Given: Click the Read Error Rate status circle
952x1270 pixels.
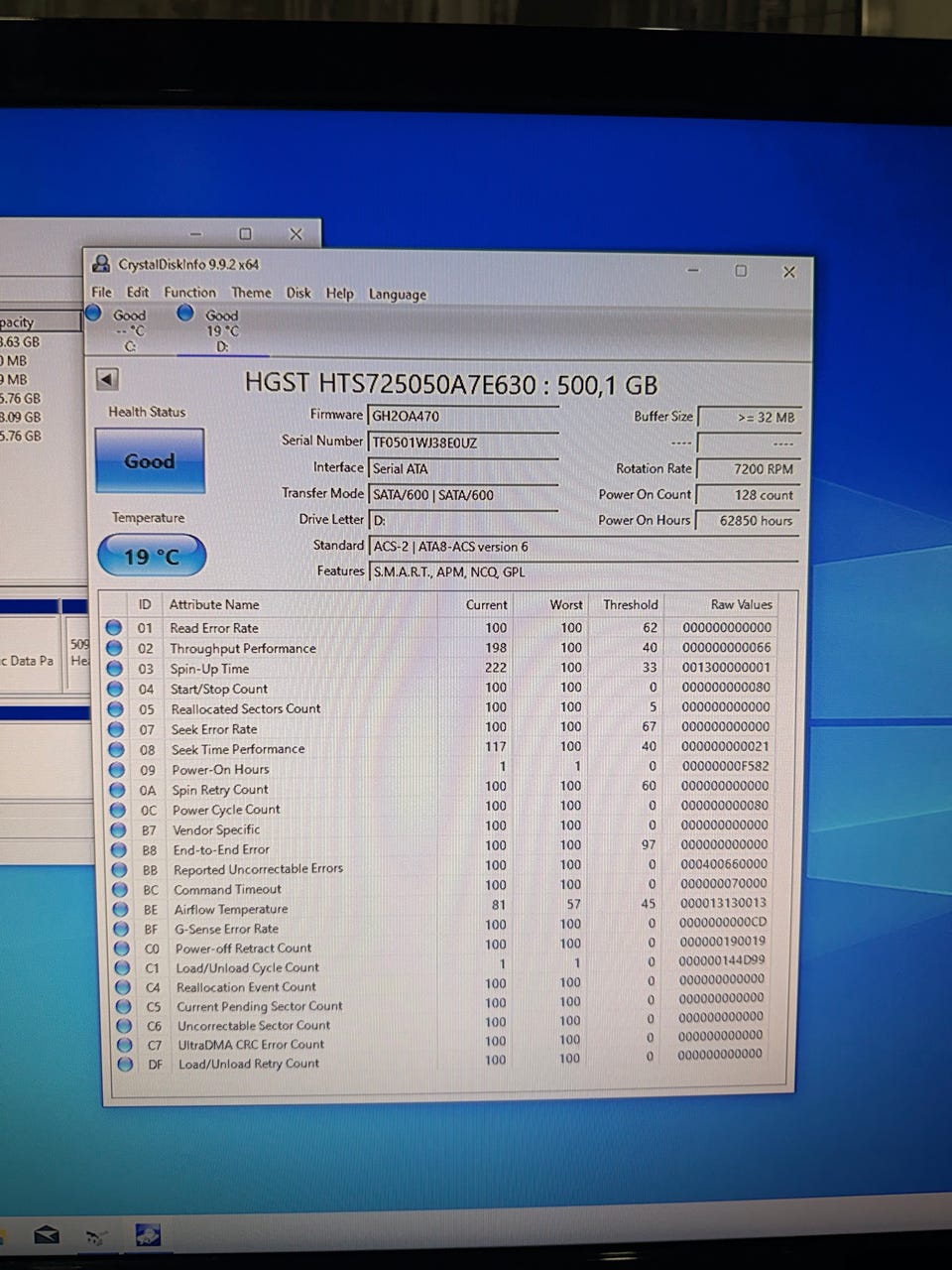Looking at the screenshot, I should 113,627.
